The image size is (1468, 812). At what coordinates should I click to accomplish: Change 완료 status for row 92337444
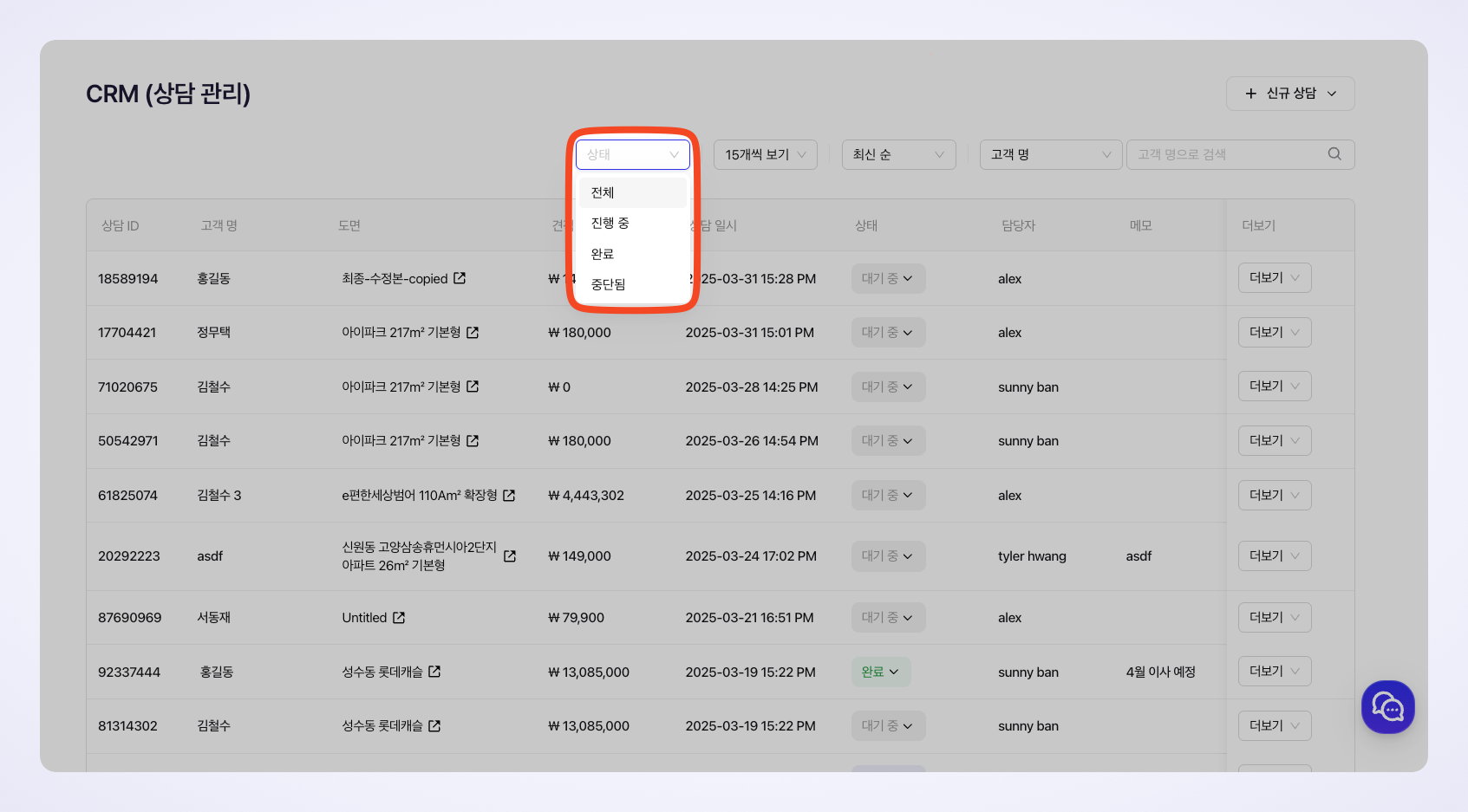tap(881, 672)
